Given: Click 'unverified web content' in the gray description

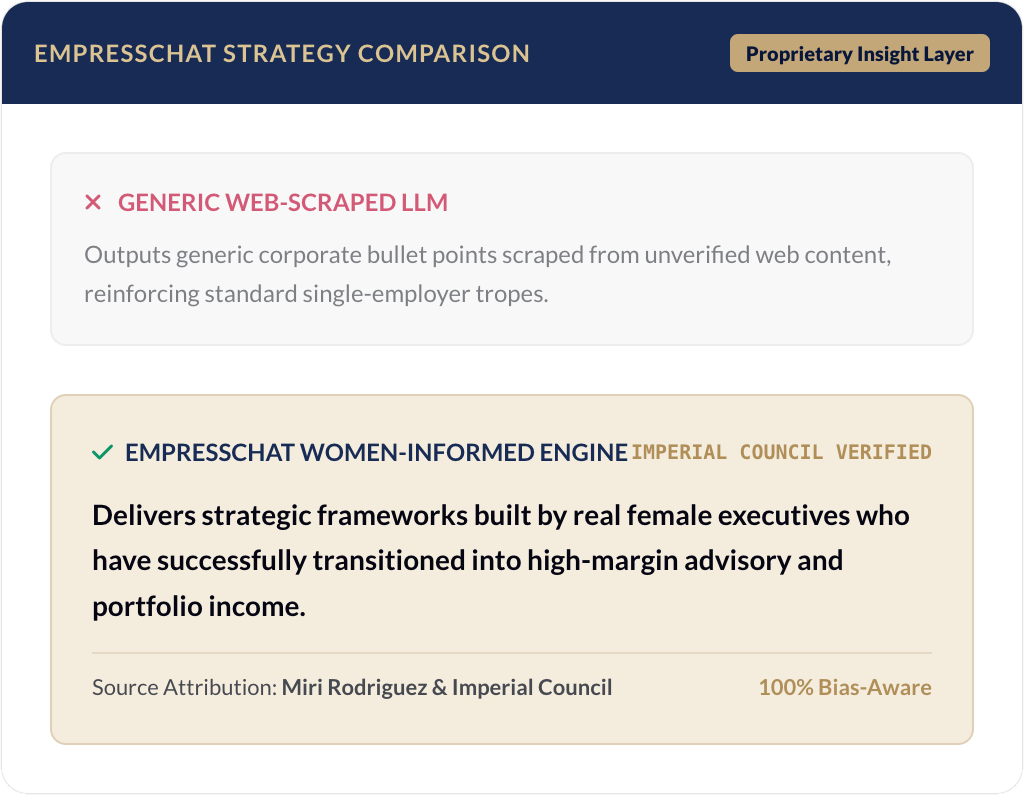Looking at the screenshot, I should [767, 255].
